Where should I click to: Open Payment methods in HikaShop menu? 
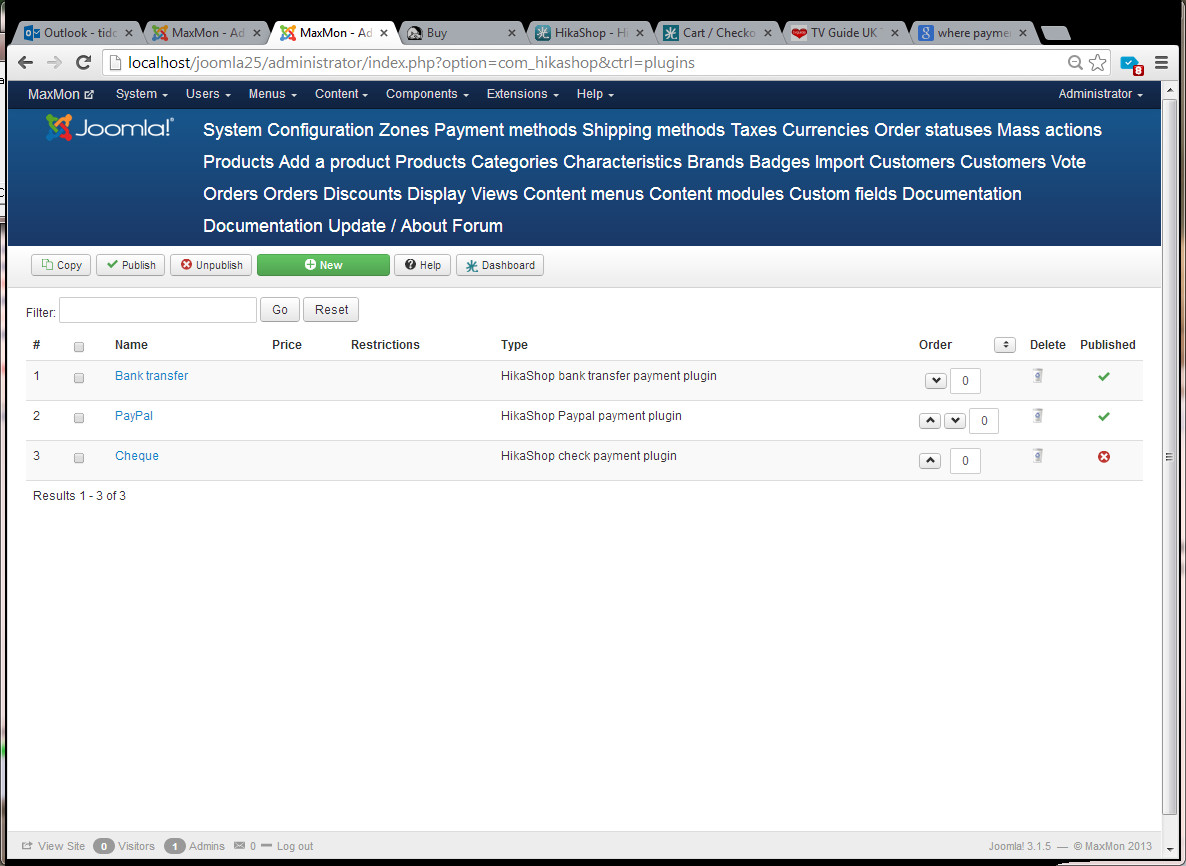tap(505, 130)
